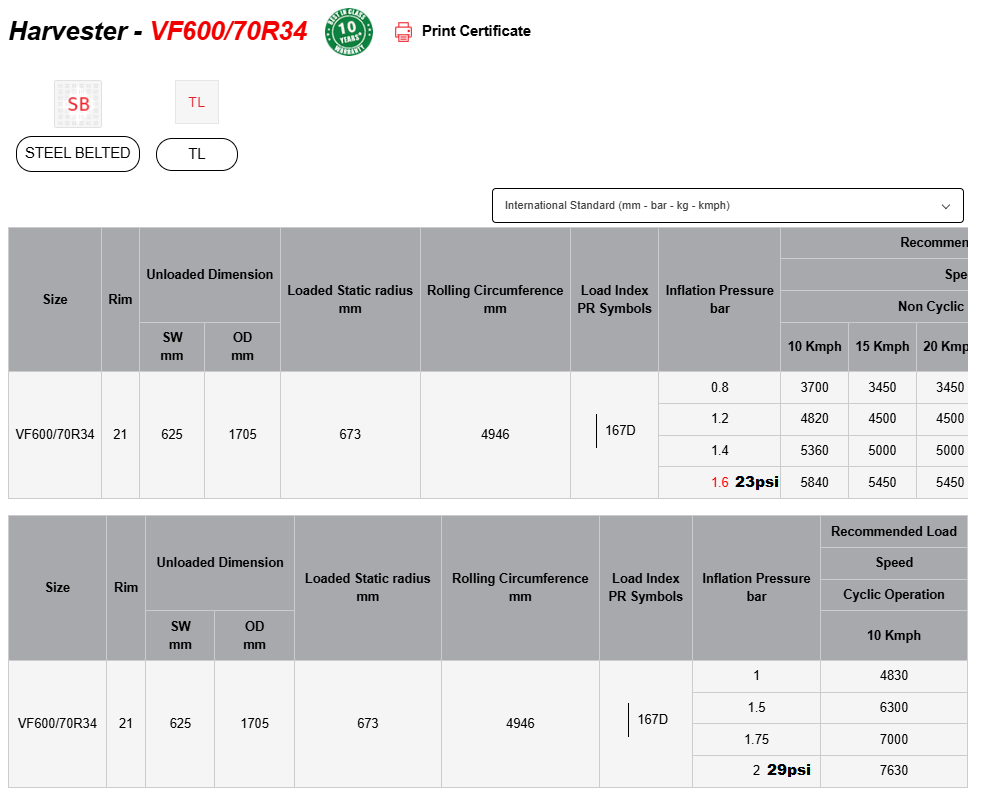The image size is (981, 795).
Task: Click the Cyclic Operation header
Action: click(x=893, y=594)
